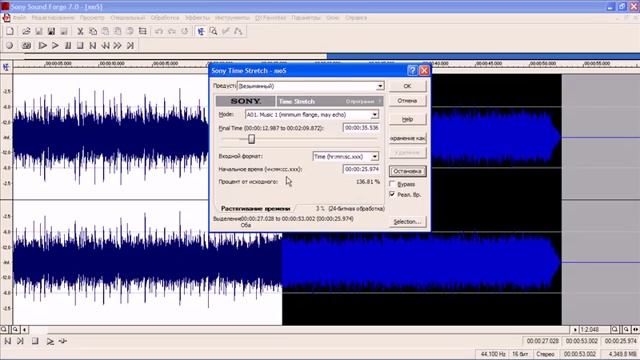Screen dimensions: 640x360
Task: Select the Pencil tool in toolbar
Action: pyautogui.click(x=226, y=31)
